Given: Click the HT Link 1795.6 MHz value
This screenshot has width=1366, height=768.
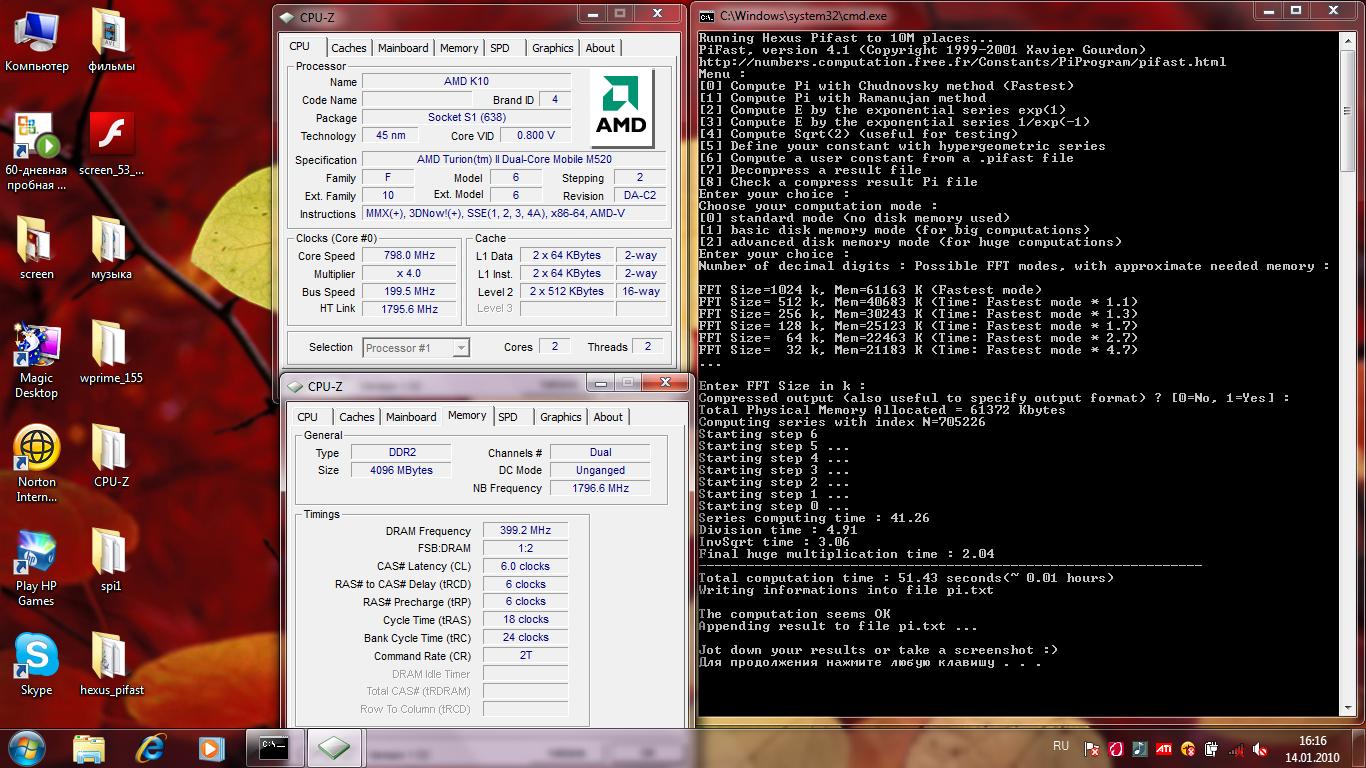Looking at the screenshot, I should coord(409,309).
